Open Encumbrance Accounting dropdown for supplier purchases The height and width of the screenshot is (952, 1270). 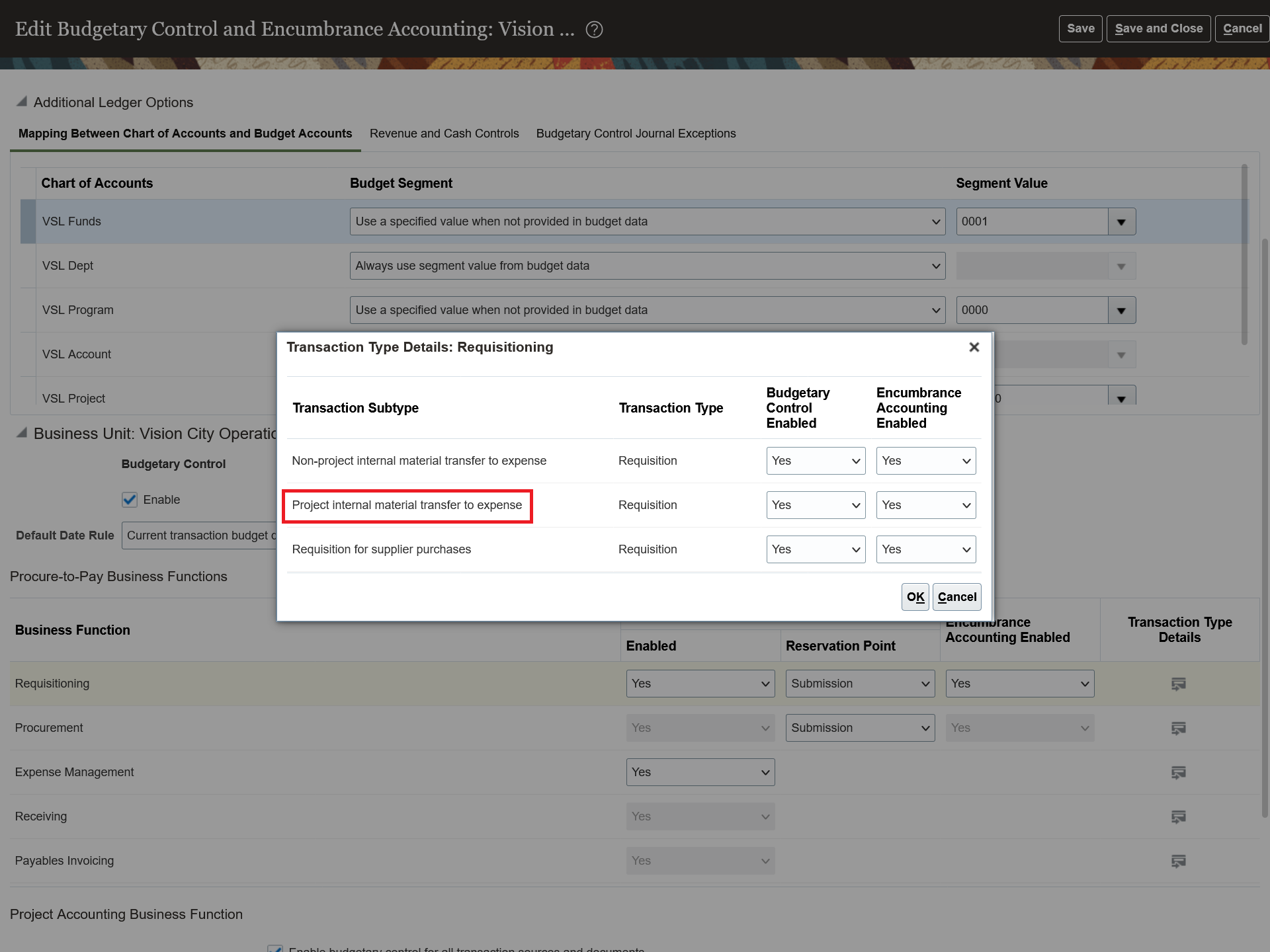tap(925, 549)
